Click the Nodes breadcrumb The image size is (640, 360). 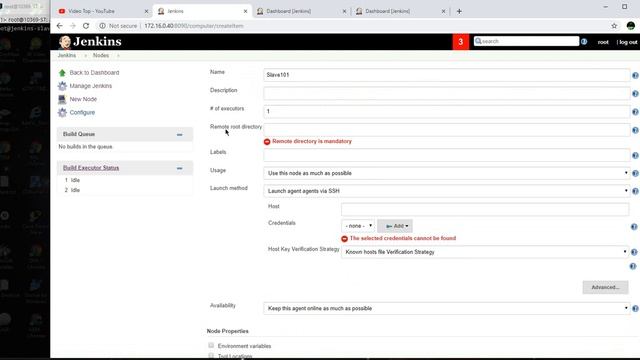pyautogui.click(x=101, y=56)
